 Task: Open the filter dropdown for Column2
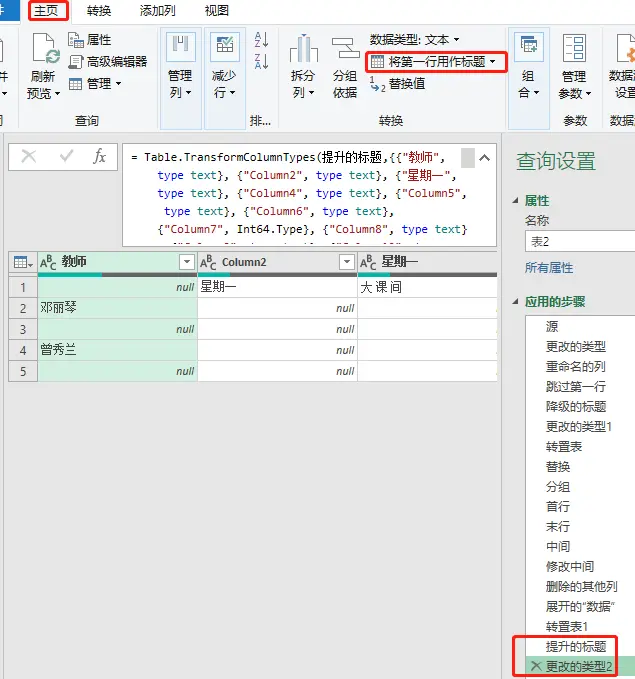click(347, 262)
